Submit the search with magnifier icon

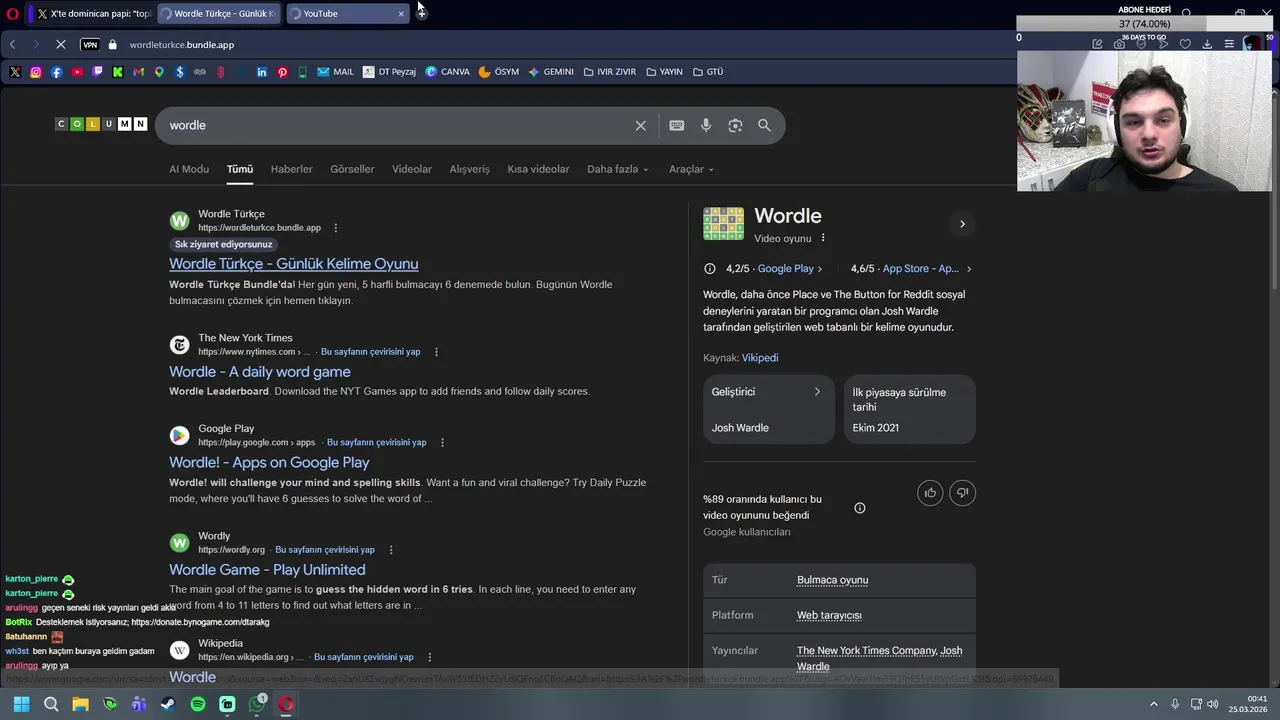764,125
